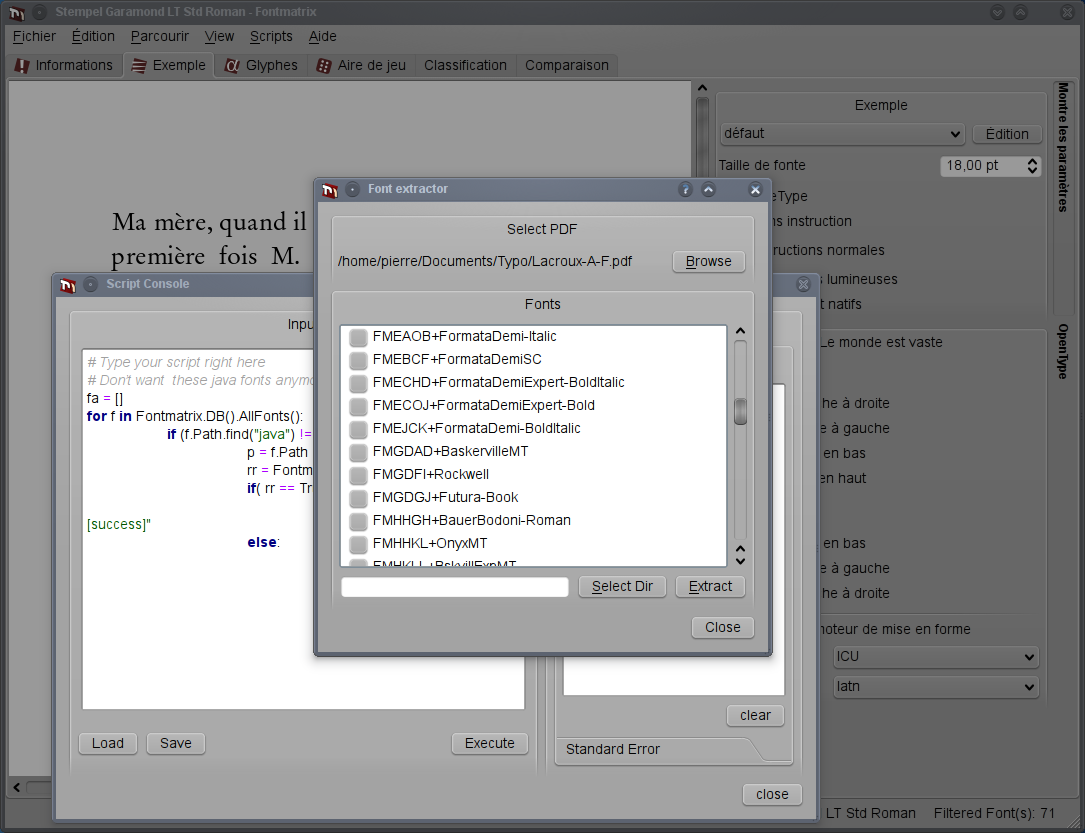Viewport: 1085px width, 833px height.
Task: Open the latn script dropdown
Action: [x=936, y=686]
